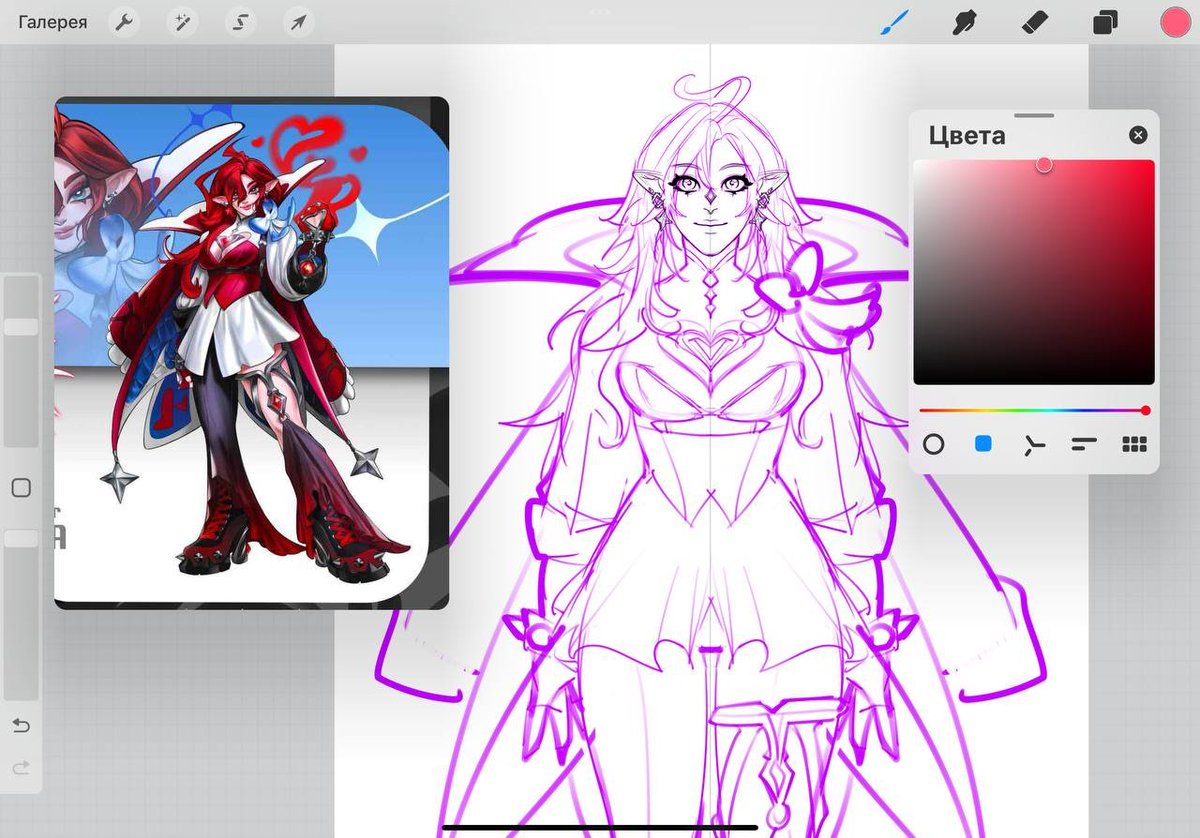This screenshot has height=838, width=1200.
Task: Close the Colors (Цвета) panel
Action: click(x=1138, y=135)
